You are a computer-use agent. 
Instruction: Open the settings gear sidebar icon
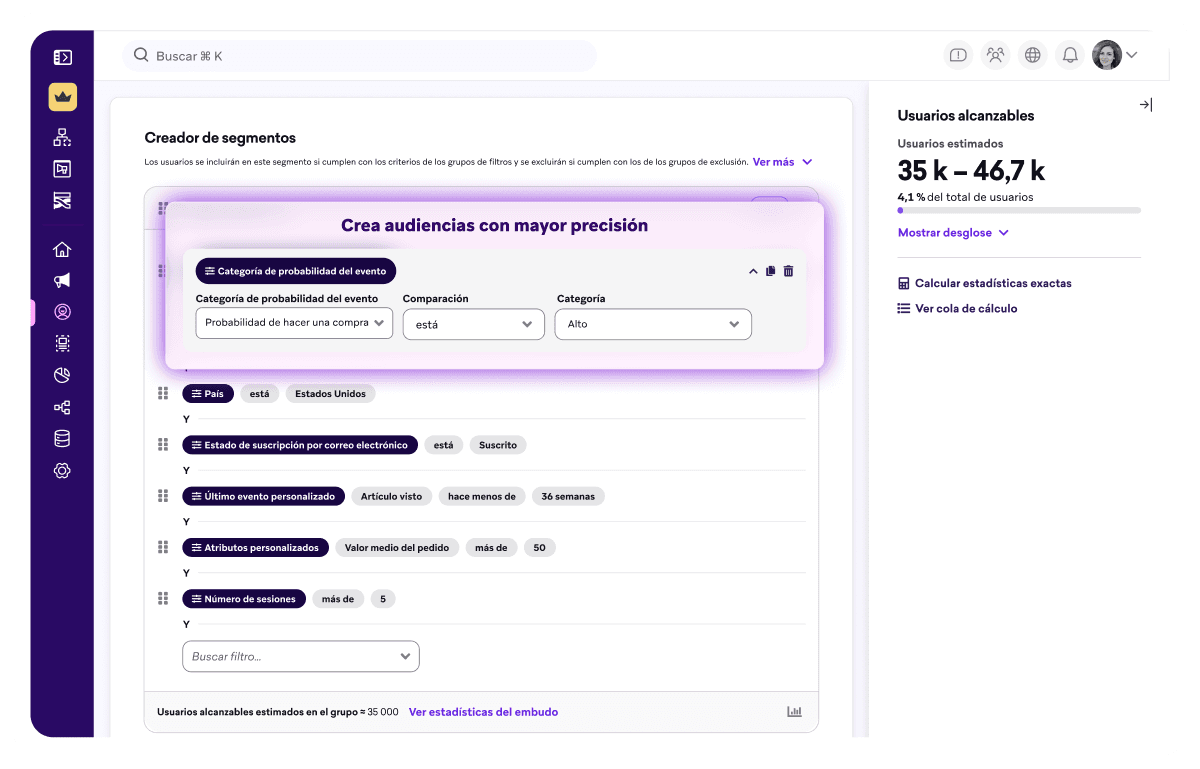62,470
